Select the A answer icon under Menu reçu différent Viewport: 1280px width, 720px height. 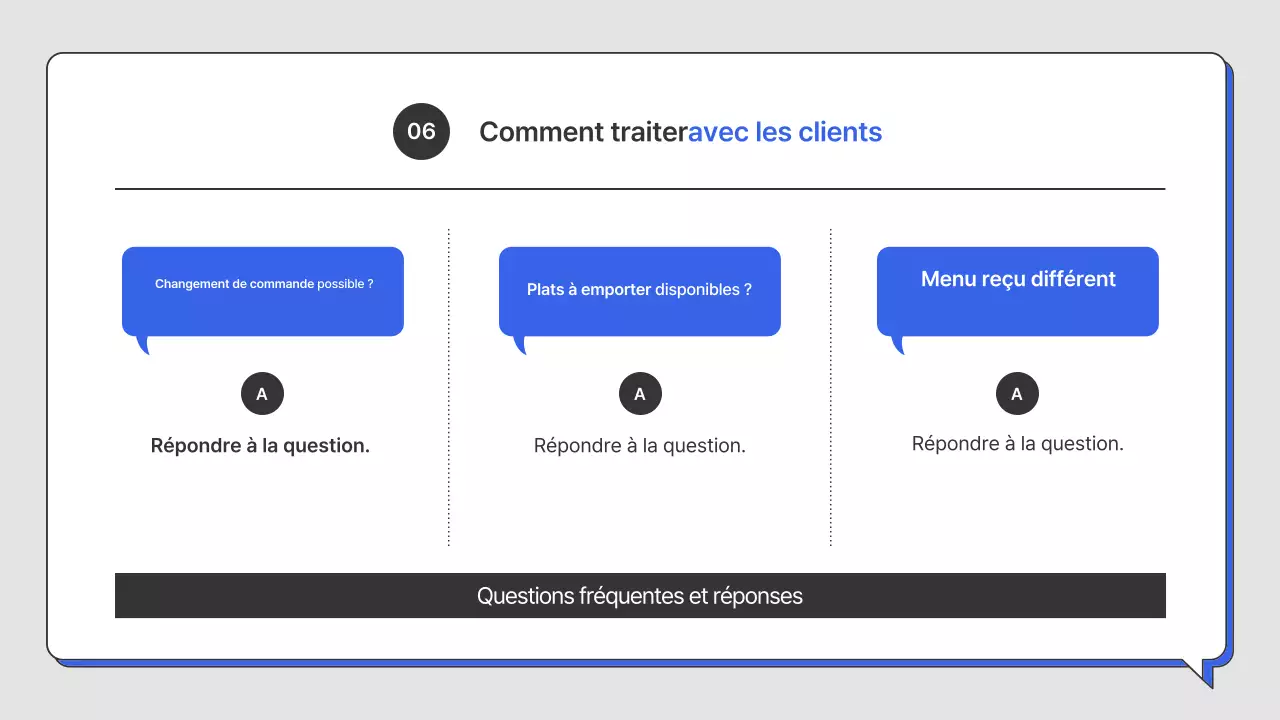(x=1017, y=393)
